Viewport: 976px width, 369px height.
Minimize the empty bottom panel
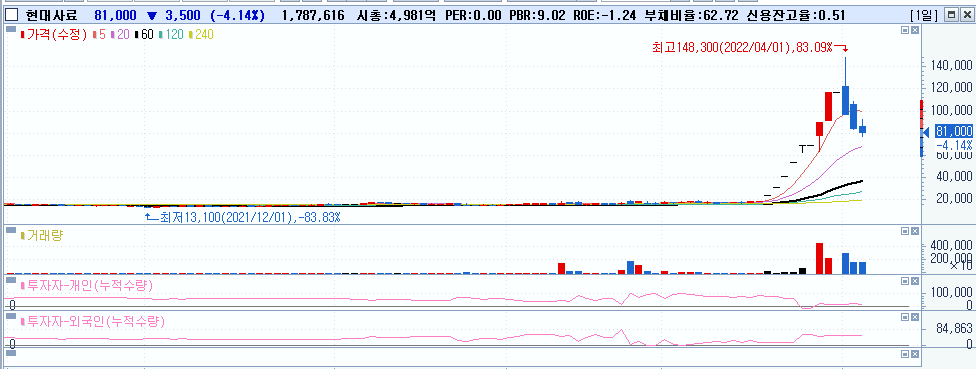pos(905,353)
